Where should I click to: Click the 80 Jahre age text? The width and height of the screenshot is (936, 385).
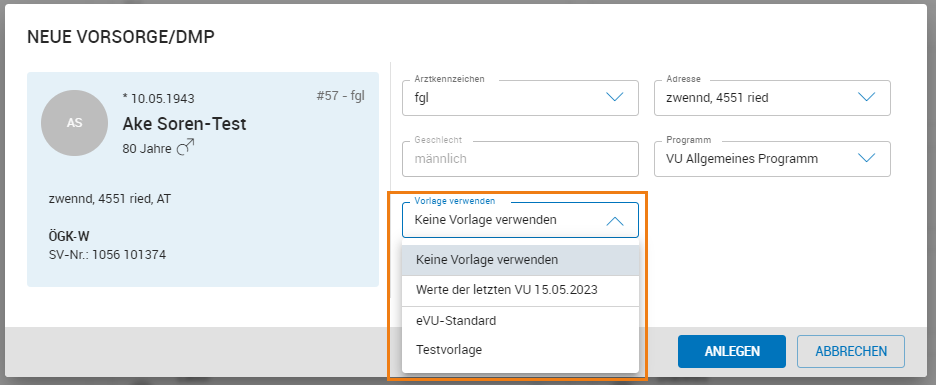(x=147, y=149)
